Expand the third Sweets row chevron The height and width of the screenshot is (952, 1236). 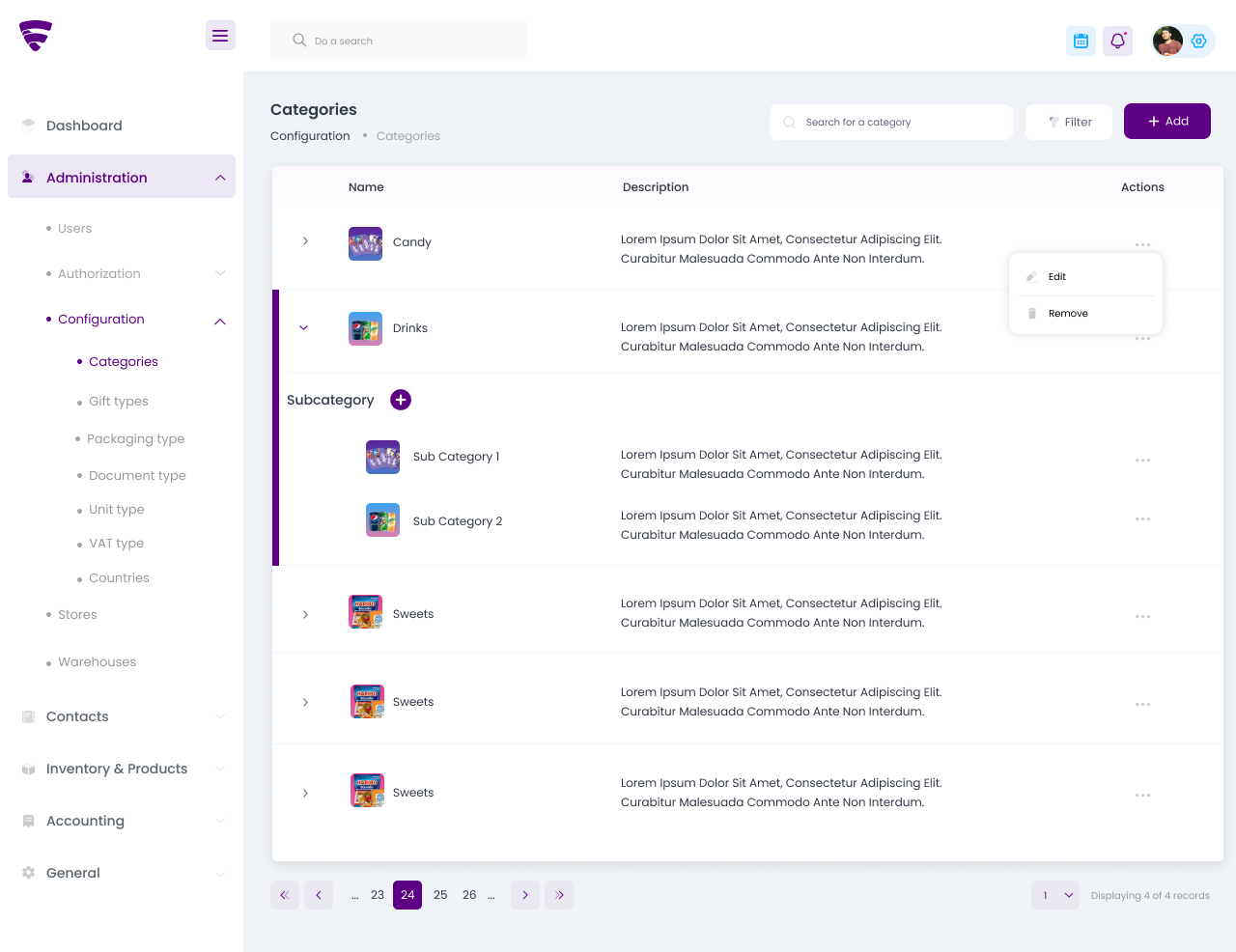click(305, 793)
